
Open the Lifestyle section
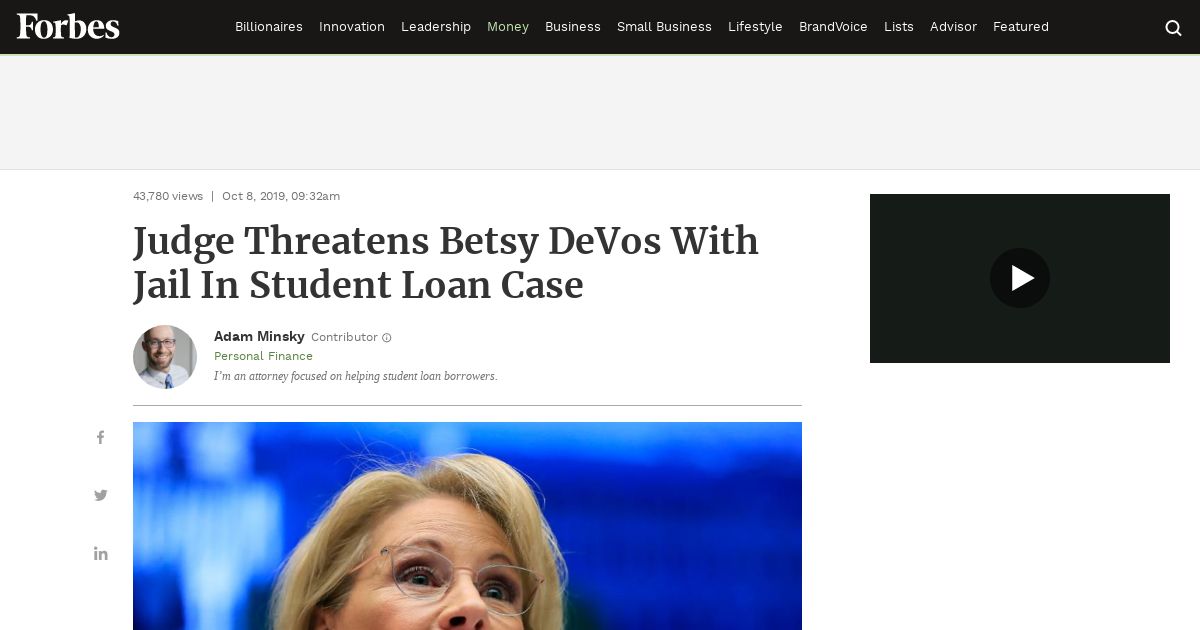(755, 27)
